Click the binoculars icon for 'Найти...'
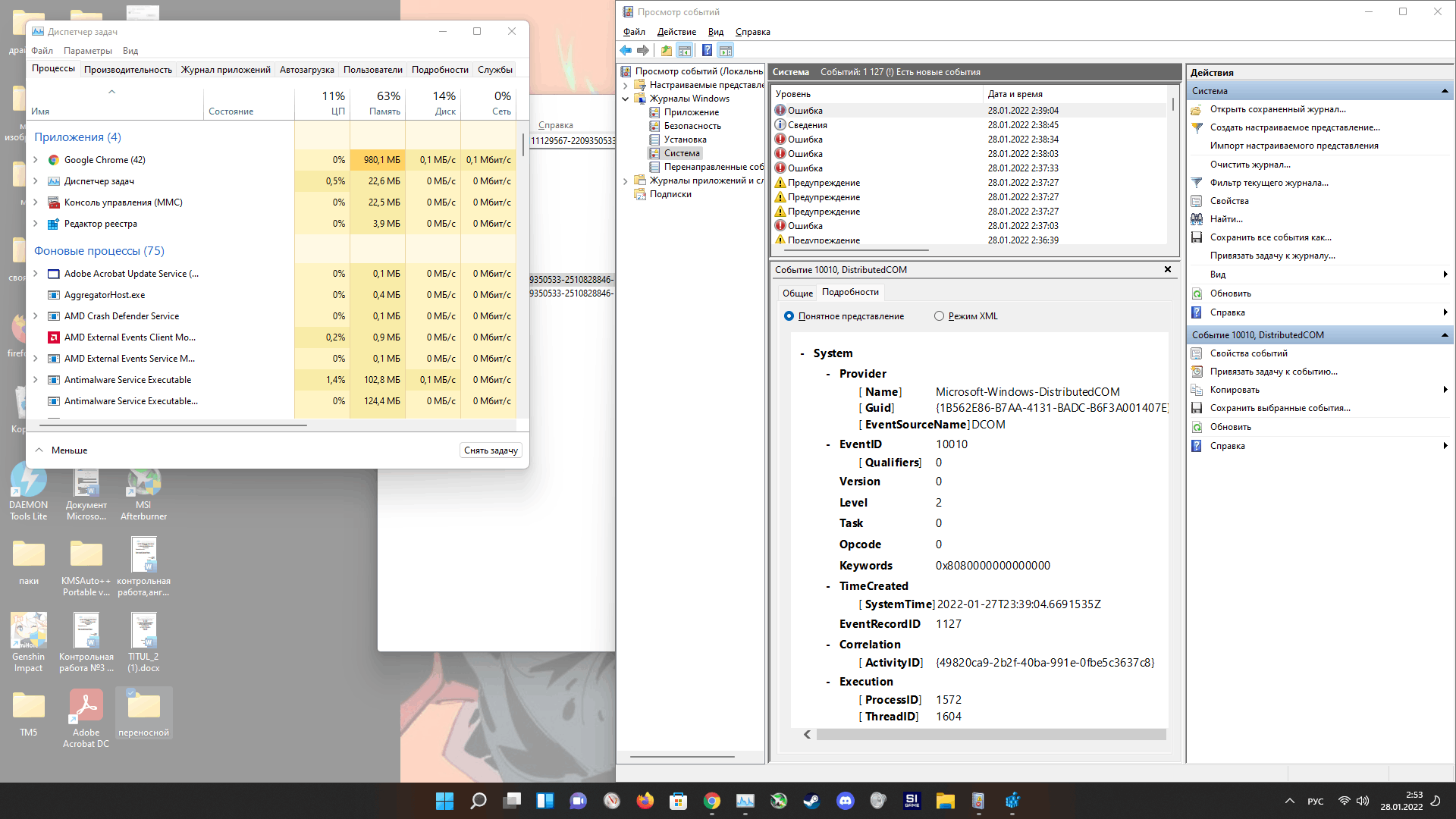The width and height of the screenshot is (1456, 819). click(x=1197, y=219)
